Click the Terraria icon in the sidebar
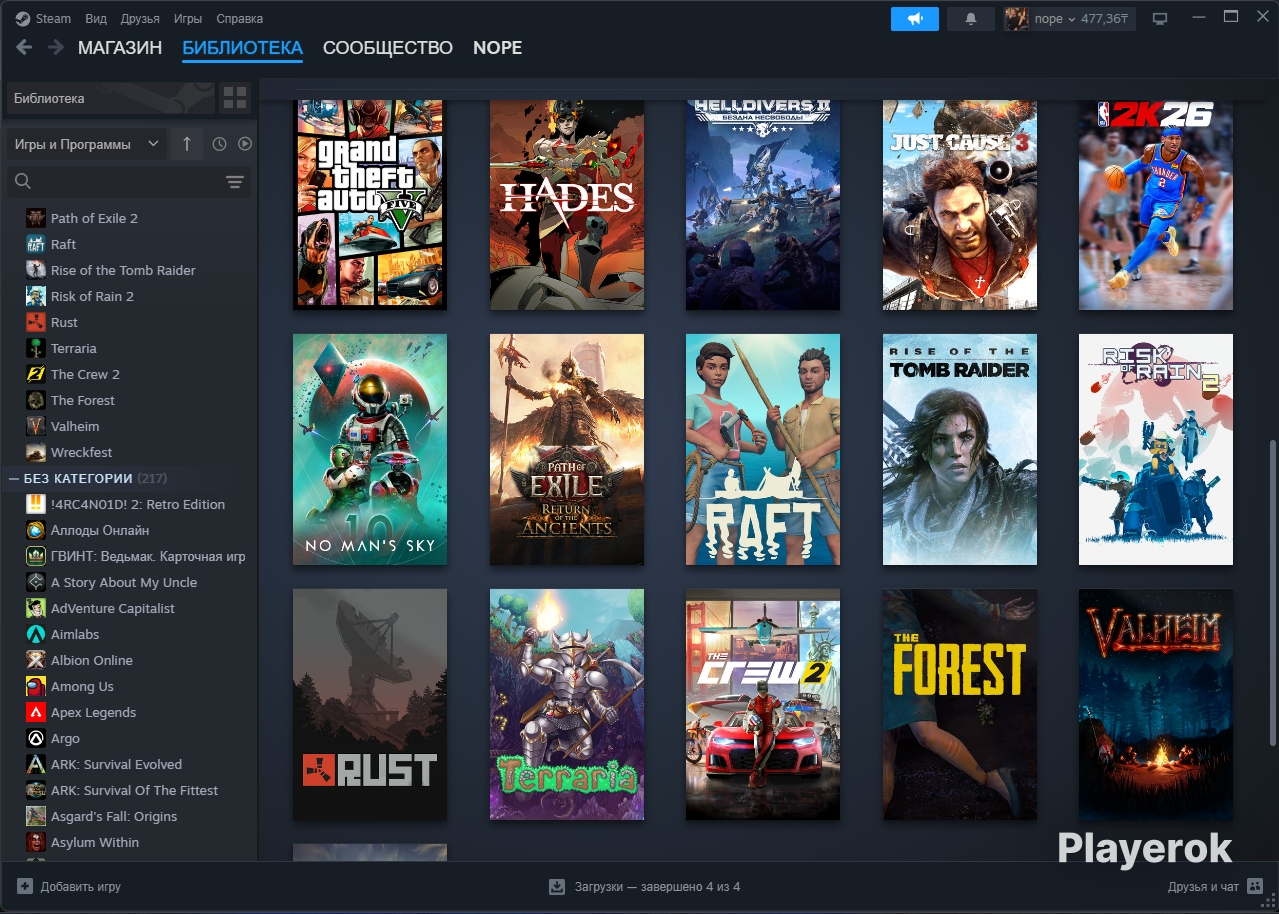Image resolution: width=1279 pixels, height=914 pixels. coord(36,348)
